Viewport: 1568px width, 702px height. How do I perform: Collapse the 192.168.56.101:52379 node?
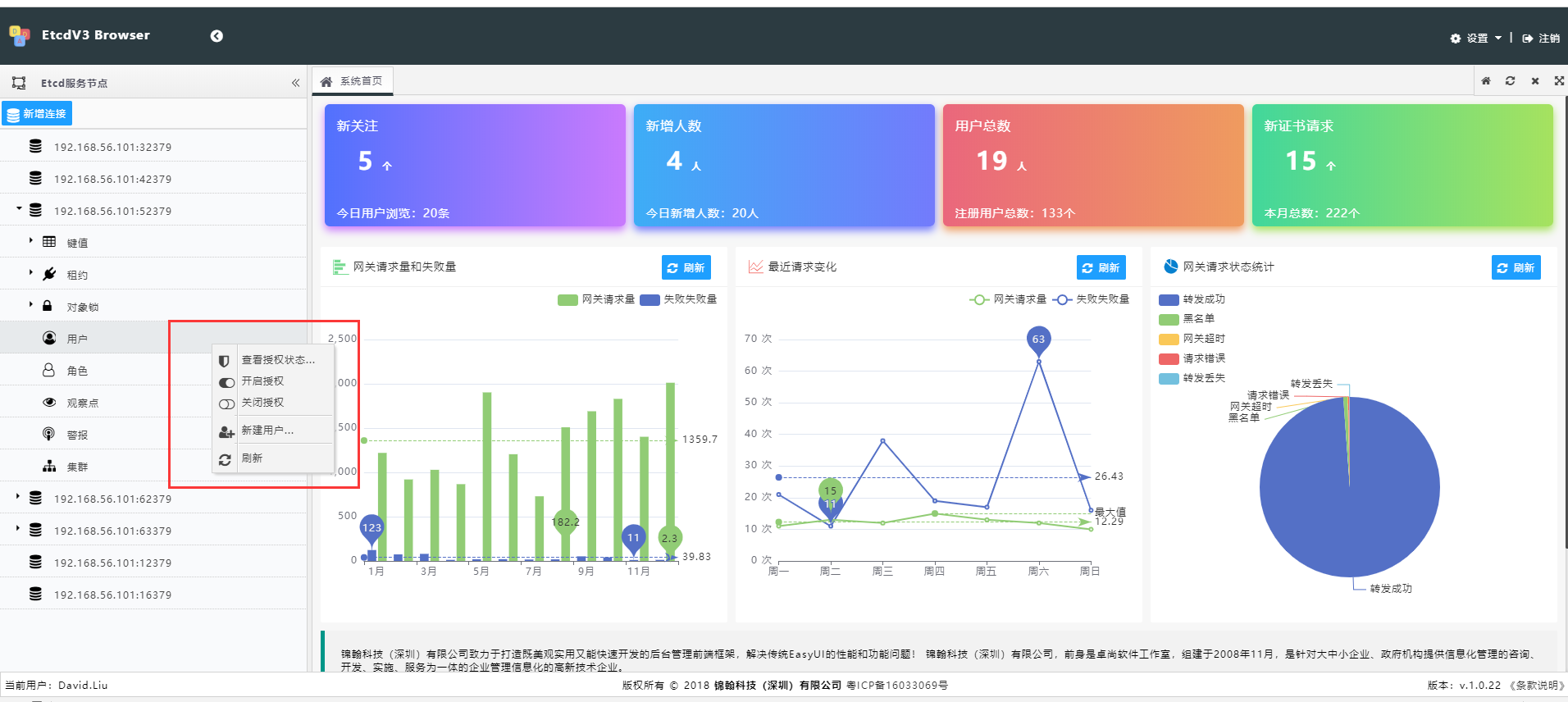[x=19, y=208]
